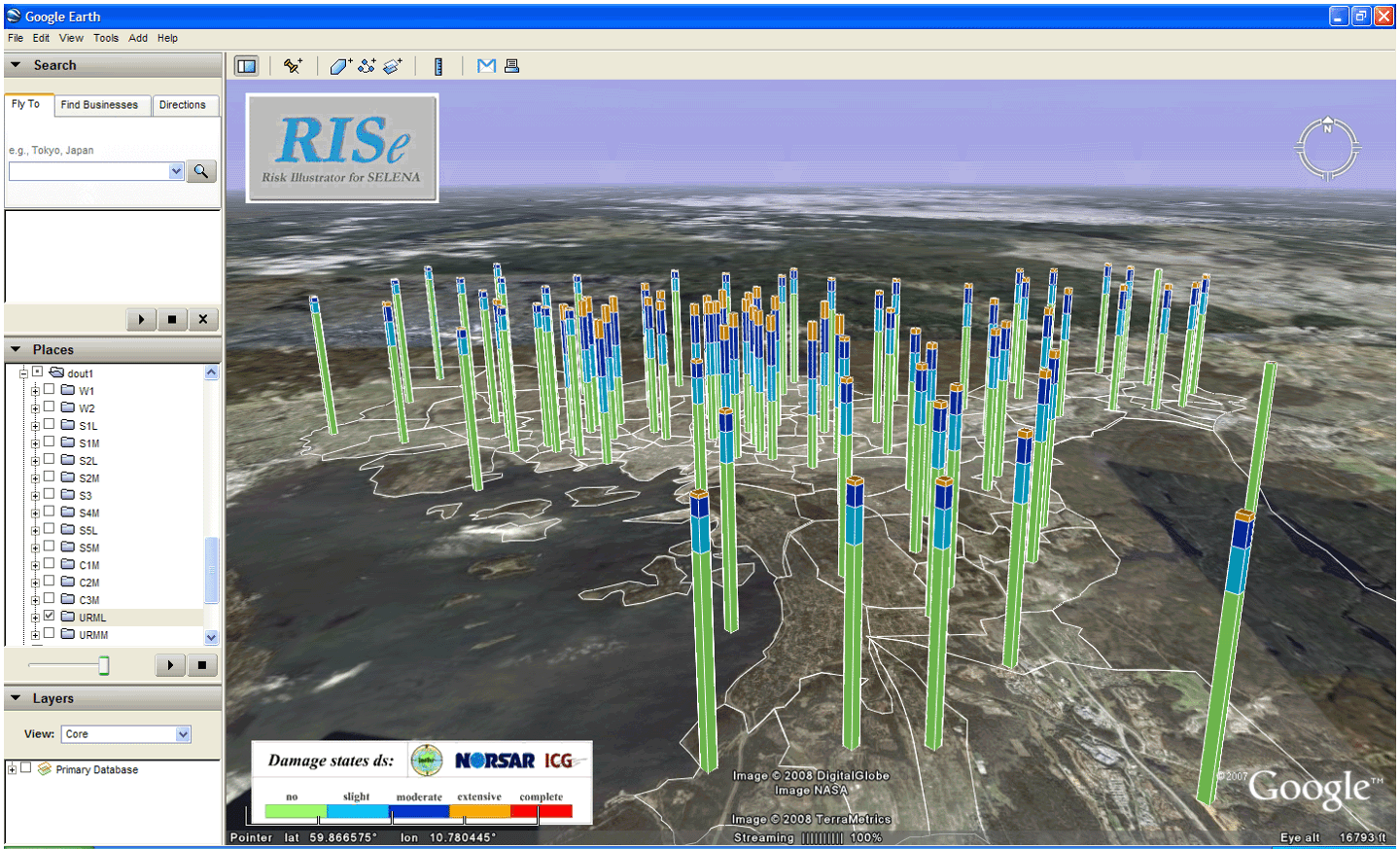The image size is (1400, 849).
Task: Click the search magnifier button
Action: pyautogui.click(x=201, y=171)
